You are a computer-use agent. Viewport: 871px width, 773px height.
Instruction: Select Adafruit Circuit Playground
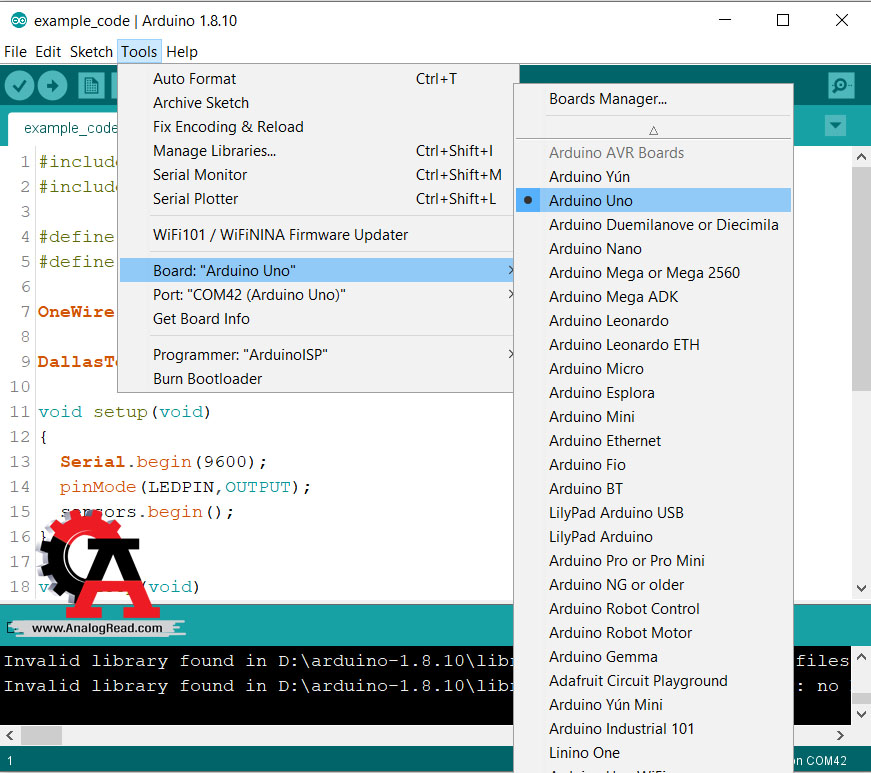click(x=653, y=680)
